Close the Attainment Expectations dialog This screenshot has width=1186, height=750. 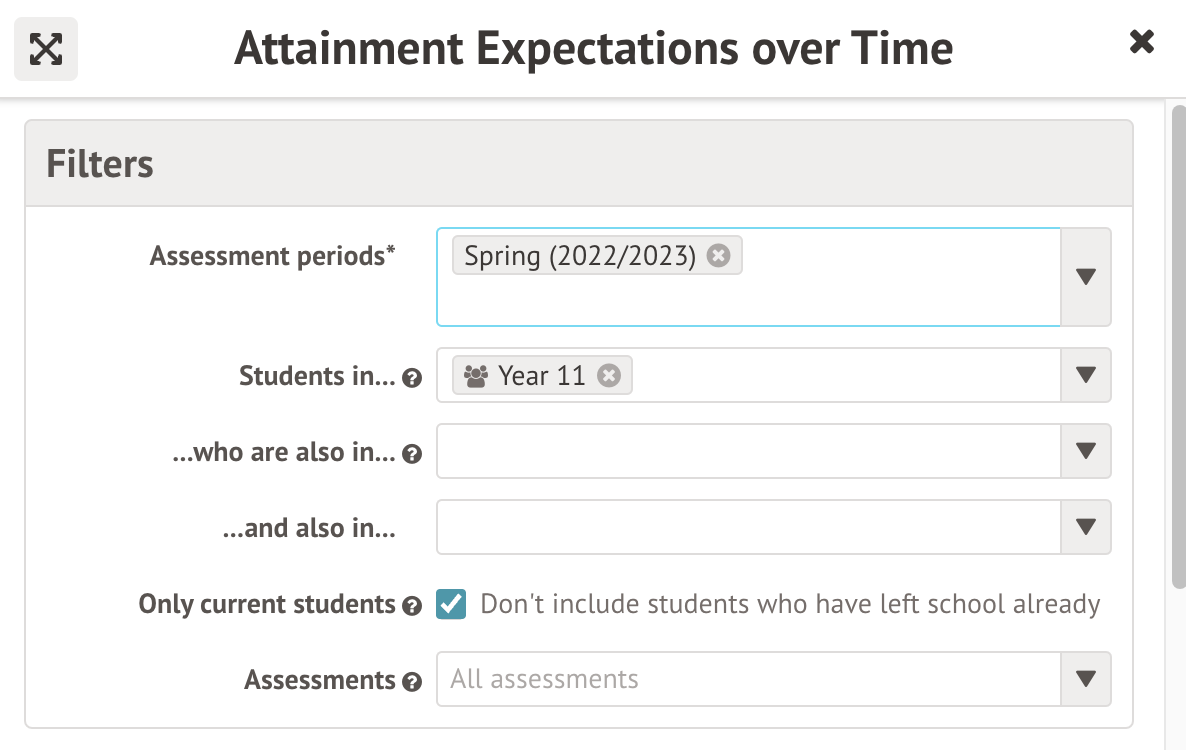click(1141, 42)
